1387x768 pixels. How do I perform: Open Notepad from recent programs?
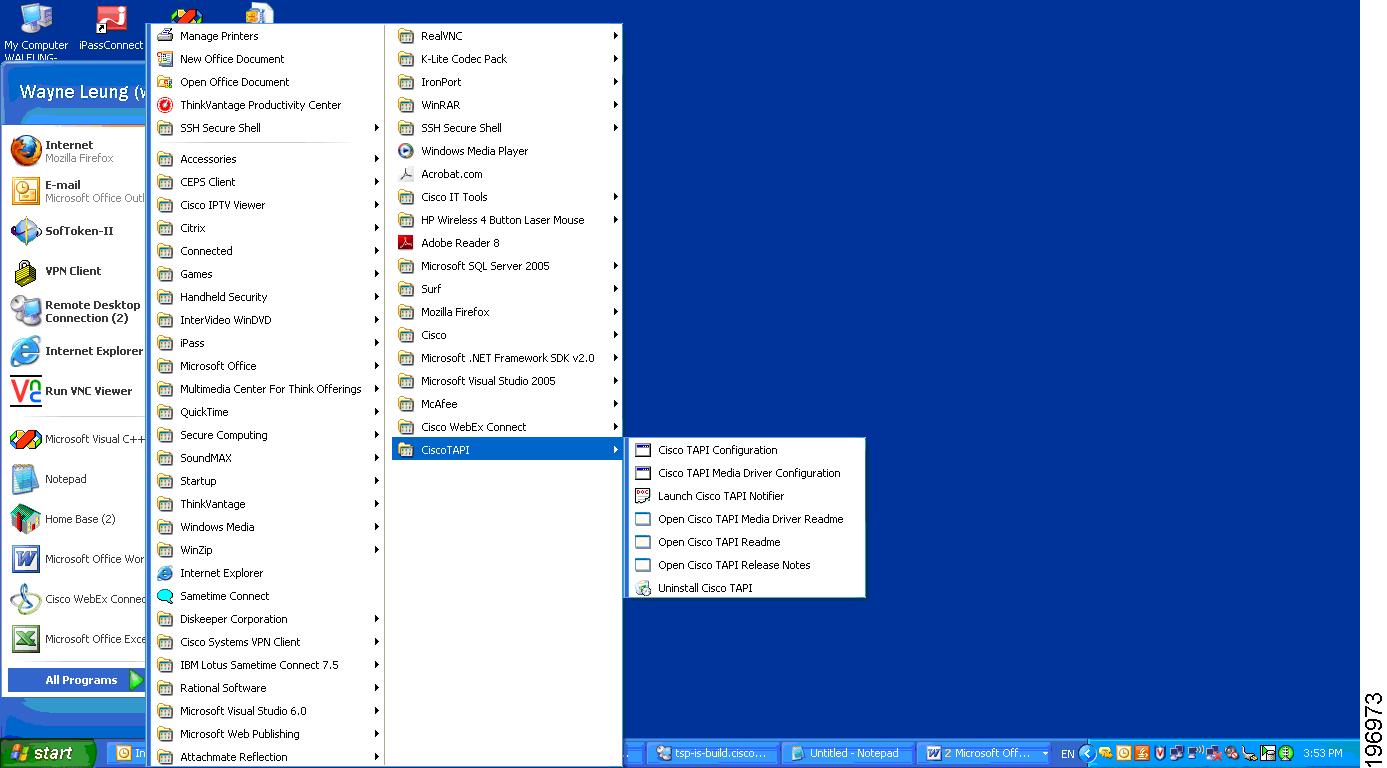click(76, 479)
